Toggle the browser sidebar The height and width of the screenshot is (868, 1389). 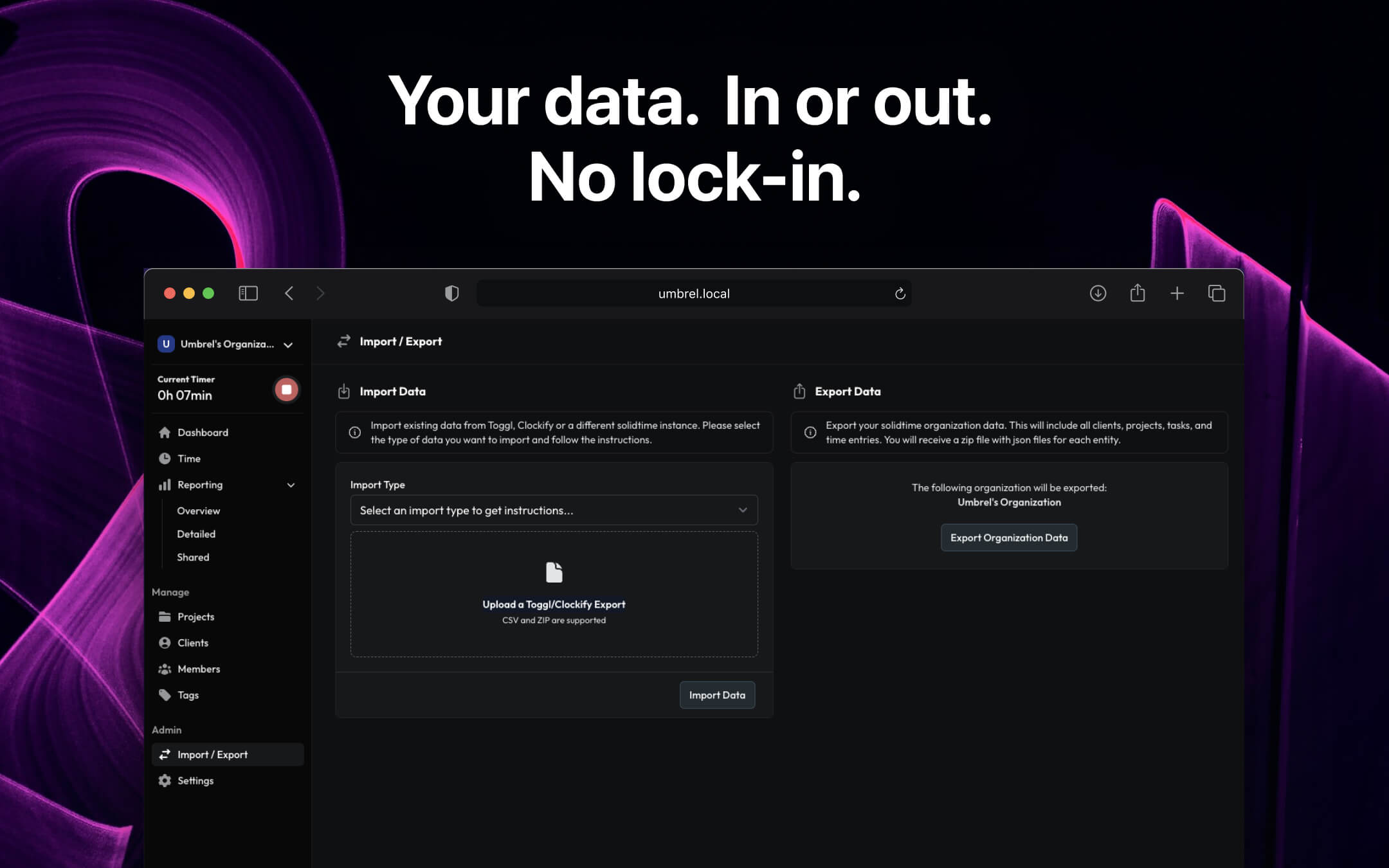[248, 293]
